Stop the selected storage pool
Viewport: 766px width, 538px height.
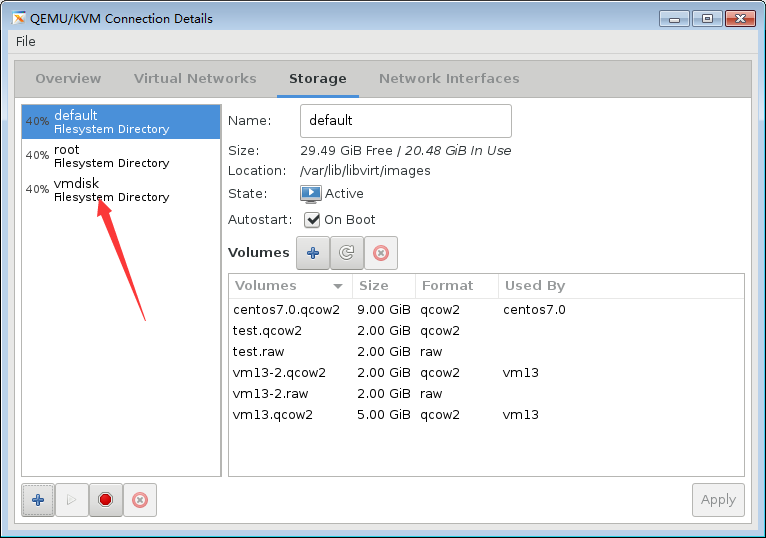point(106,500)
